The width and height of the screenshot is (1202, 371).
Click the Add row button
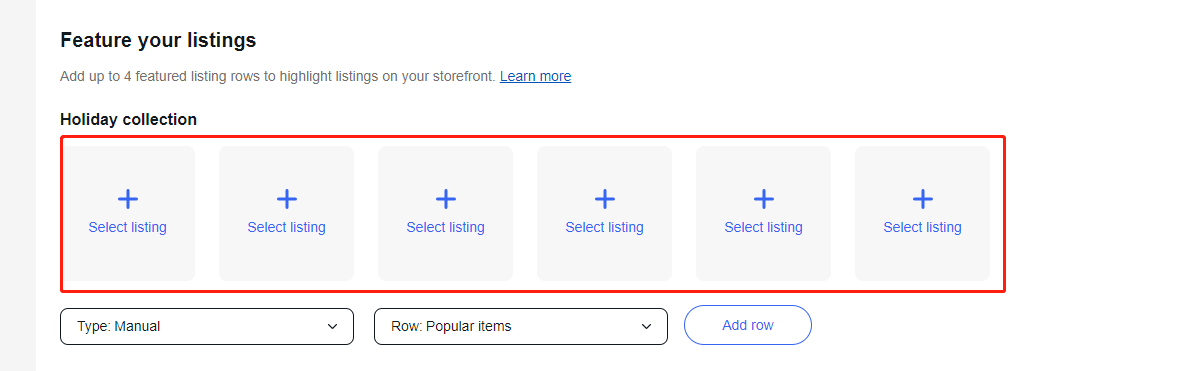(748, 325)
